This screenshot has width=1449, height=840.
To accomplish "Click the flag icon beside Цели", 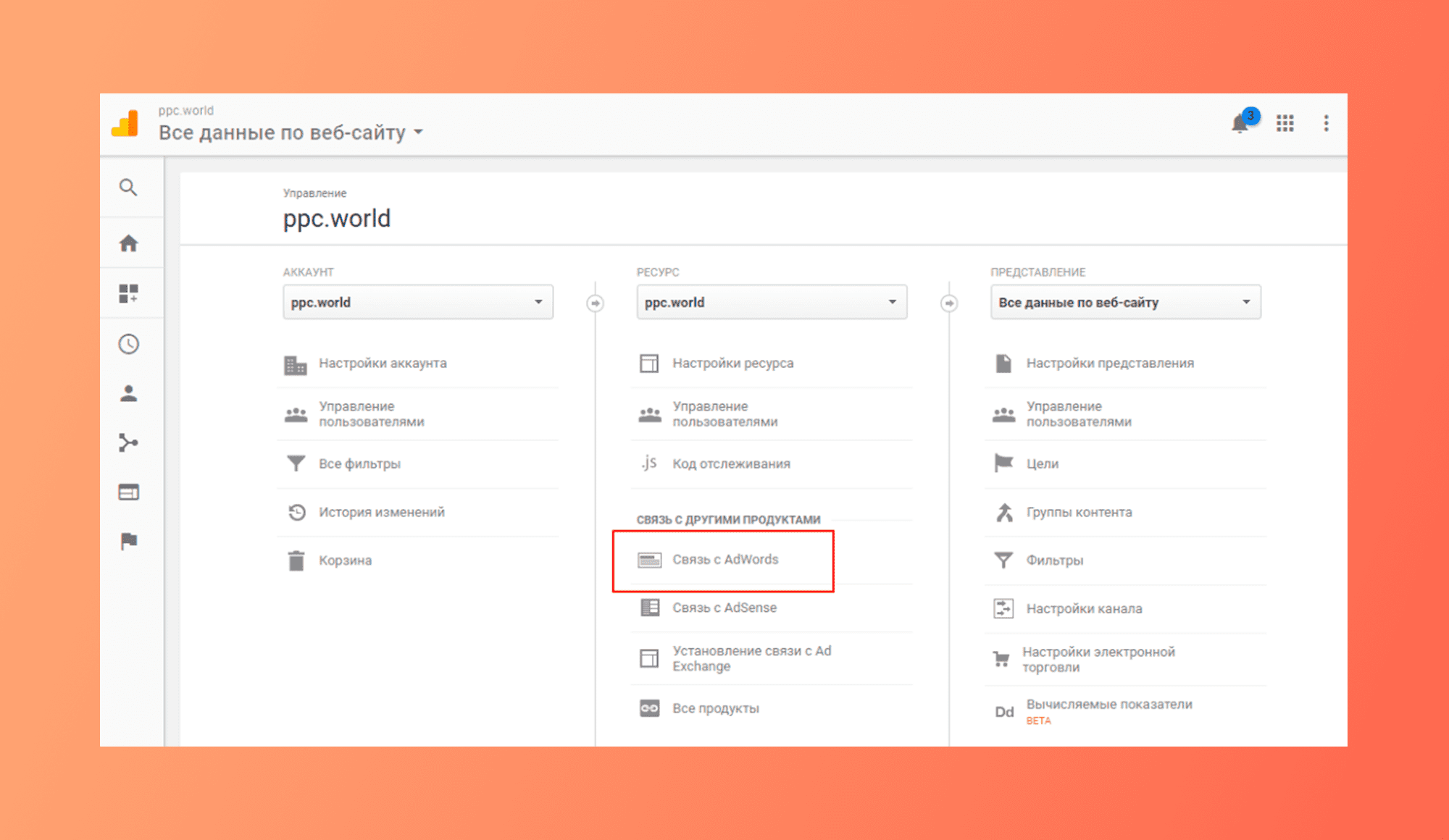I will point(1003,463).
